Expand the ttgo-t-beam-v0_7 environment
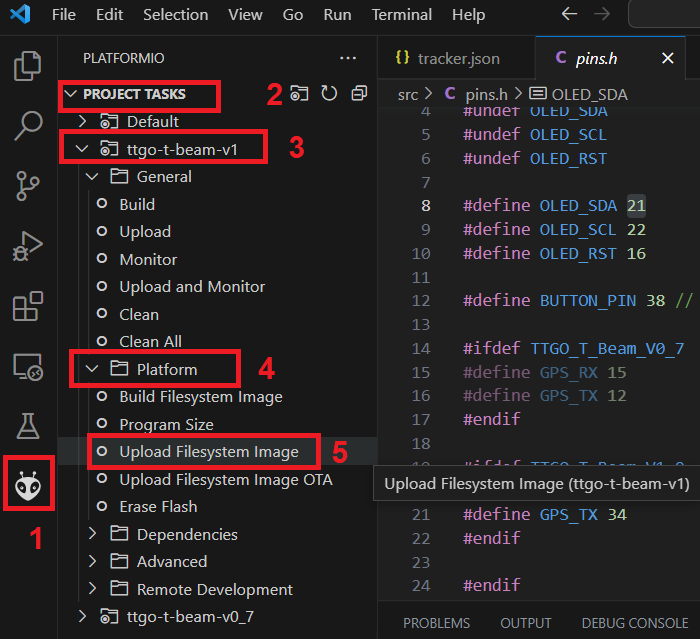This screenshot has width=700, height=639. click(190, 616)
